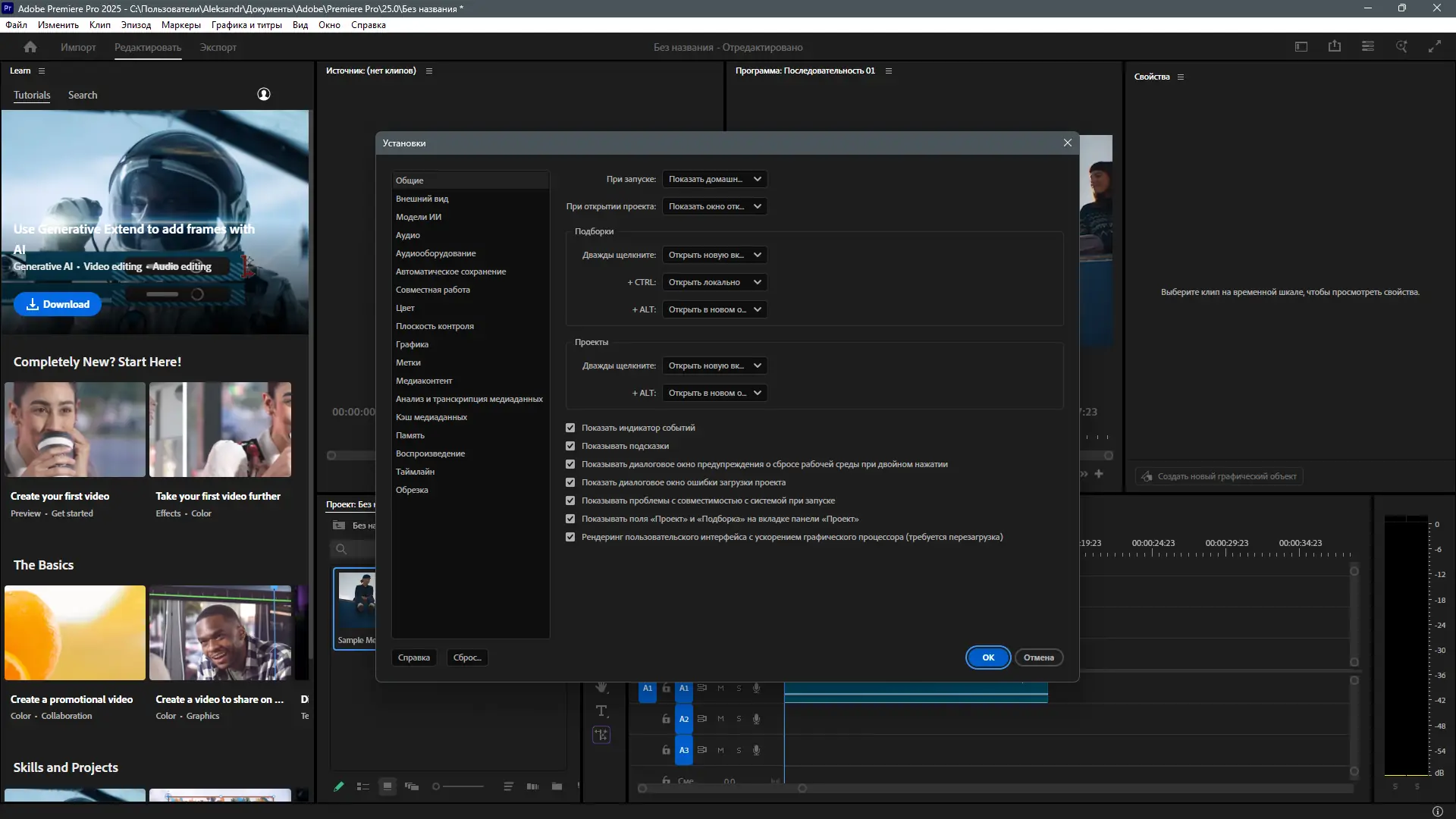Click the OK button in the settings dialog
The image size is (1456, 819).
point(987,657)
